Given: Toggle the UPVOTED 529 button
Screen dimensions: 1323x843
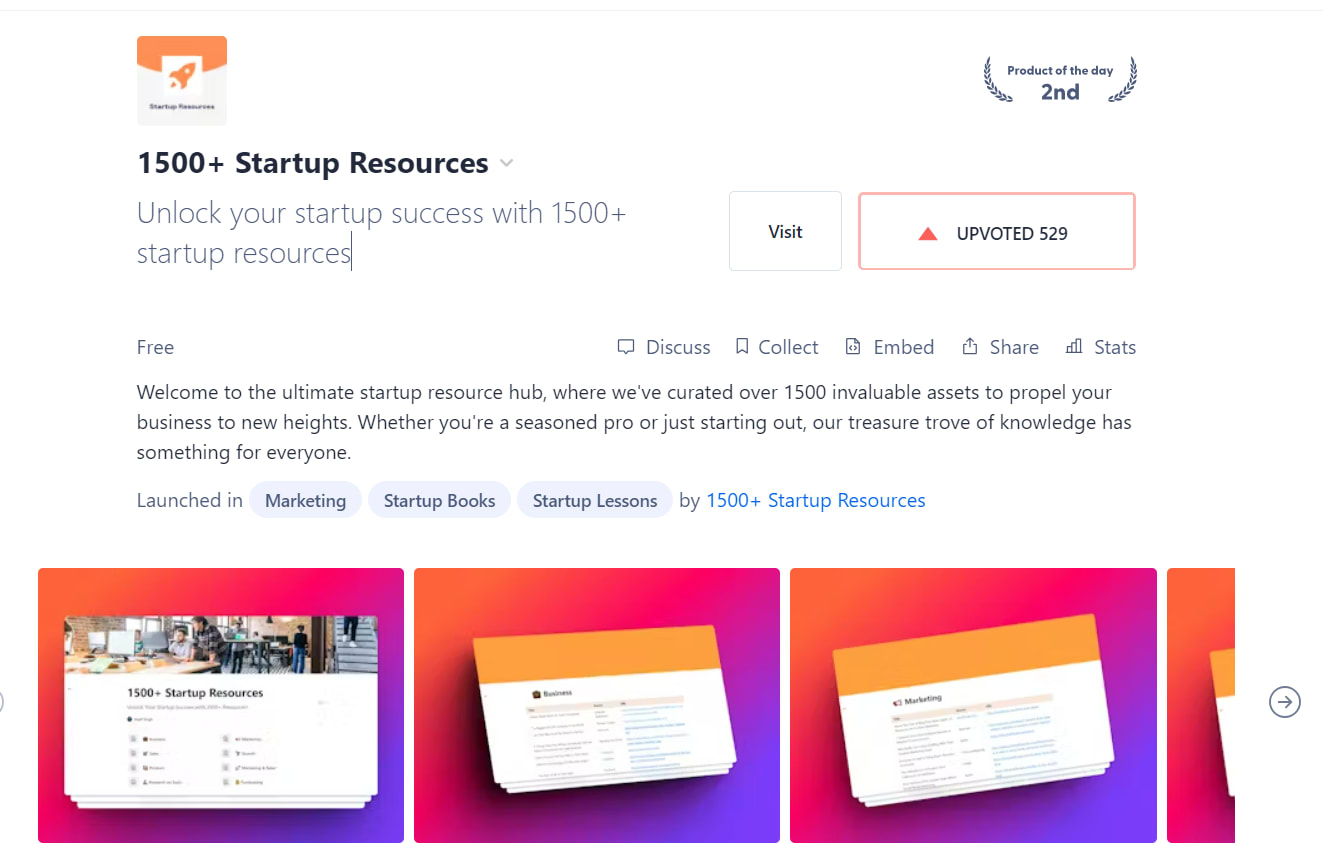Looking at the screenshot, I should 997,231.
